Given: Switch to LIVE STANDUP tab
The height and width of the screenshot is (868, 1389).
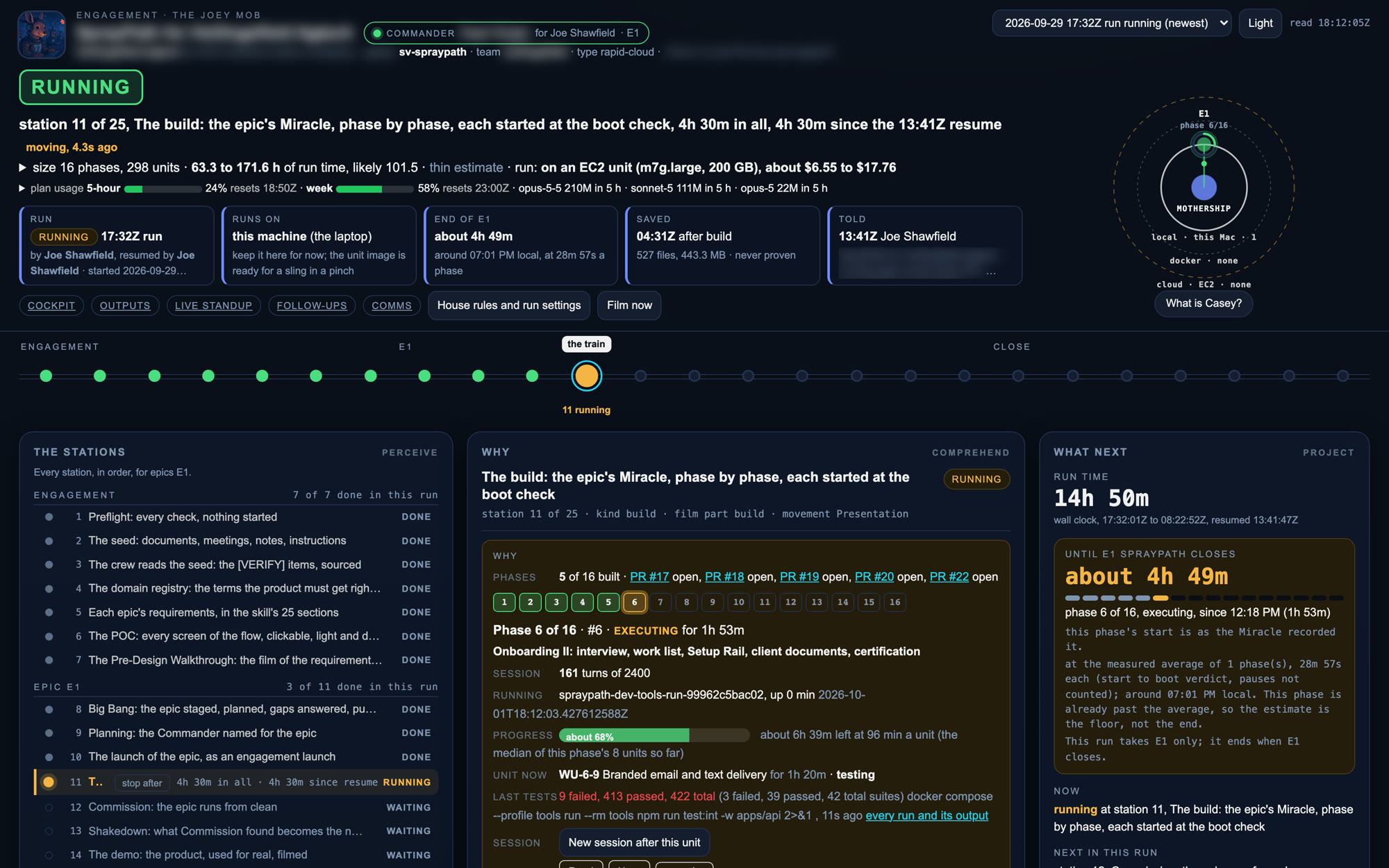Looking at the screenshot, I should coord(213,306).
